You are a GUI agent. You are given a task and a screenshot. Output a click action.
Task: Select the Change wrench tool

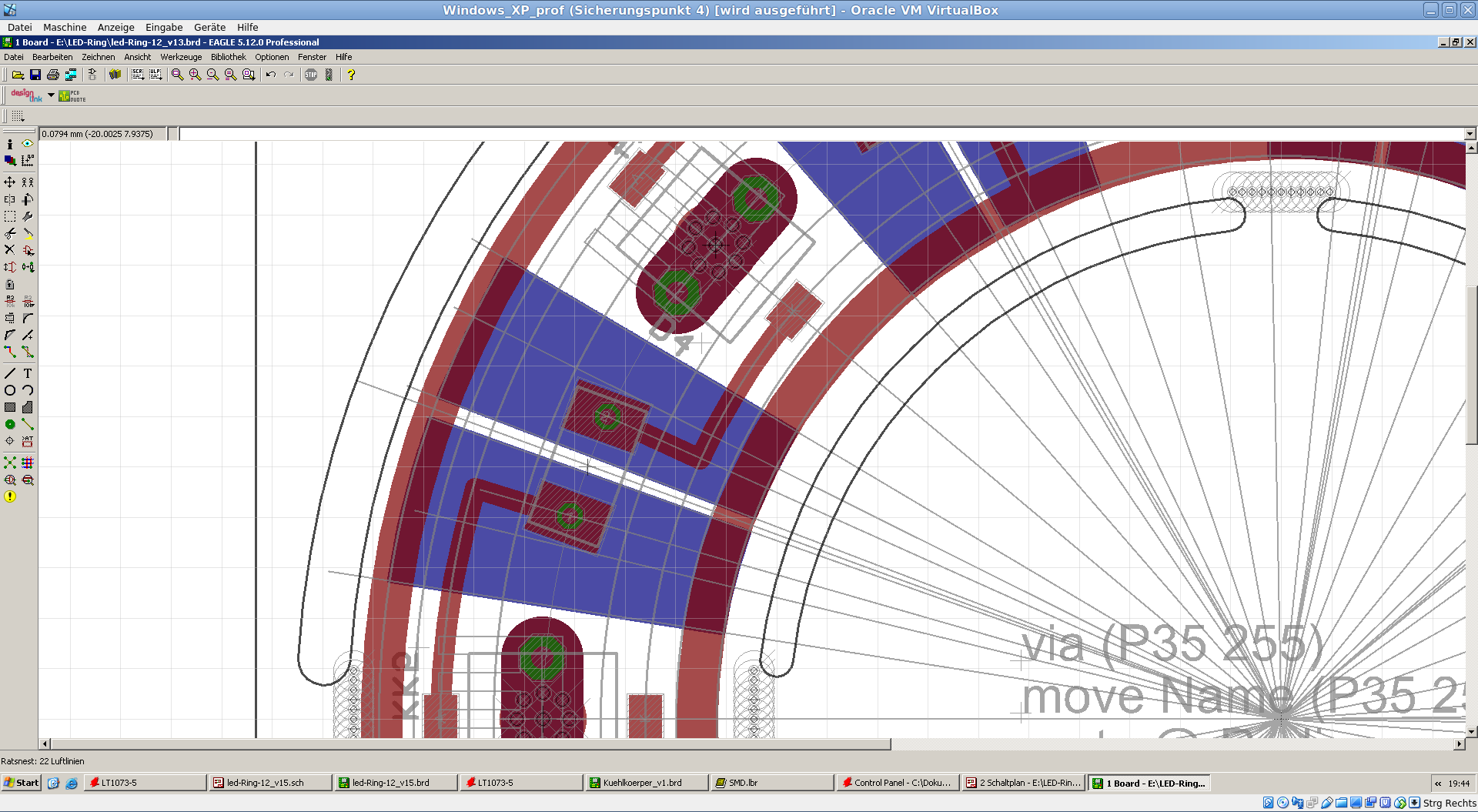(28, 216)
